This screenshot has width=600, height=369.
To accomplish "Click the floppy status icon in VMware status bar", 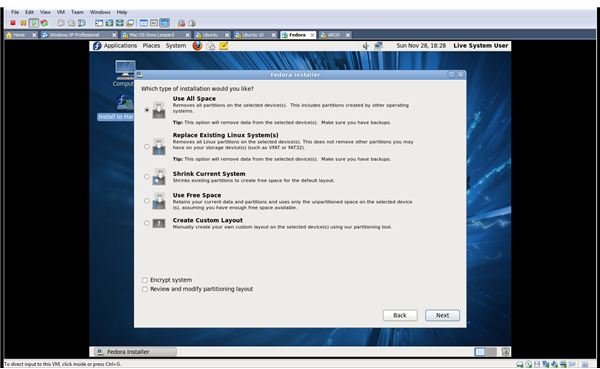I will coord(537,364).
